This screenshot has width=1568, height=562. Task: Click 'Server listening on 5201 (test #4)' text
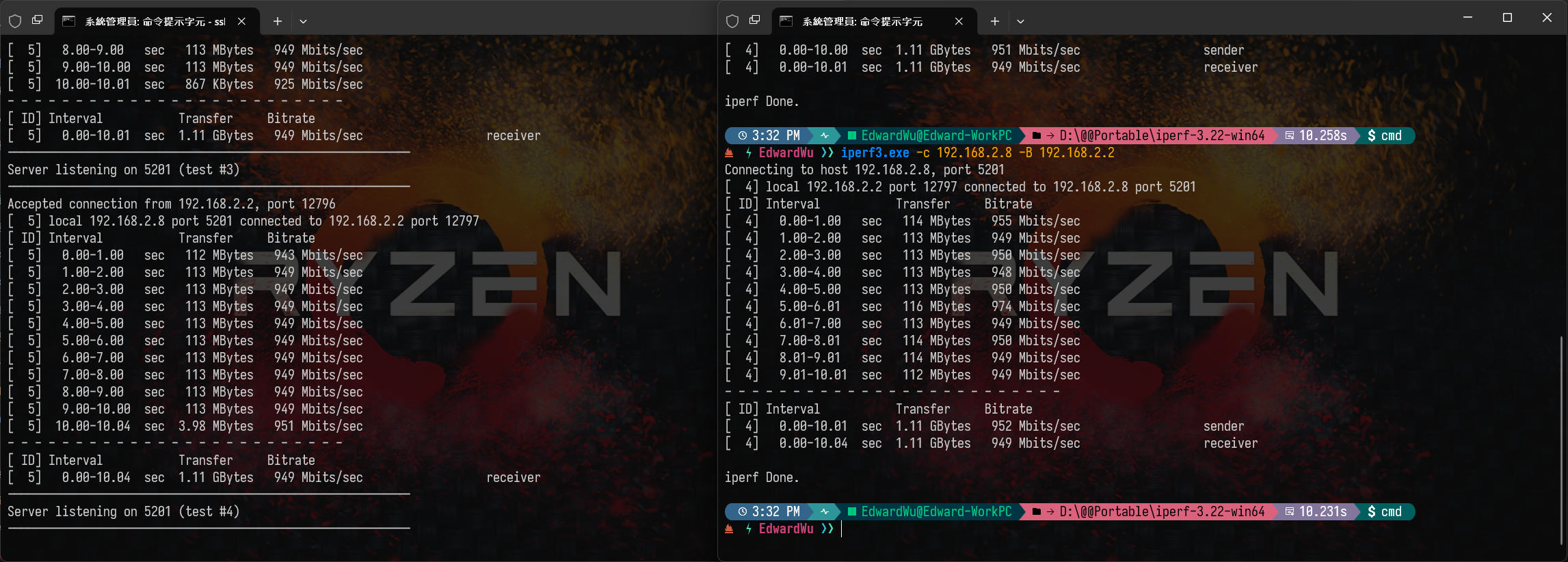pos(124,511)
